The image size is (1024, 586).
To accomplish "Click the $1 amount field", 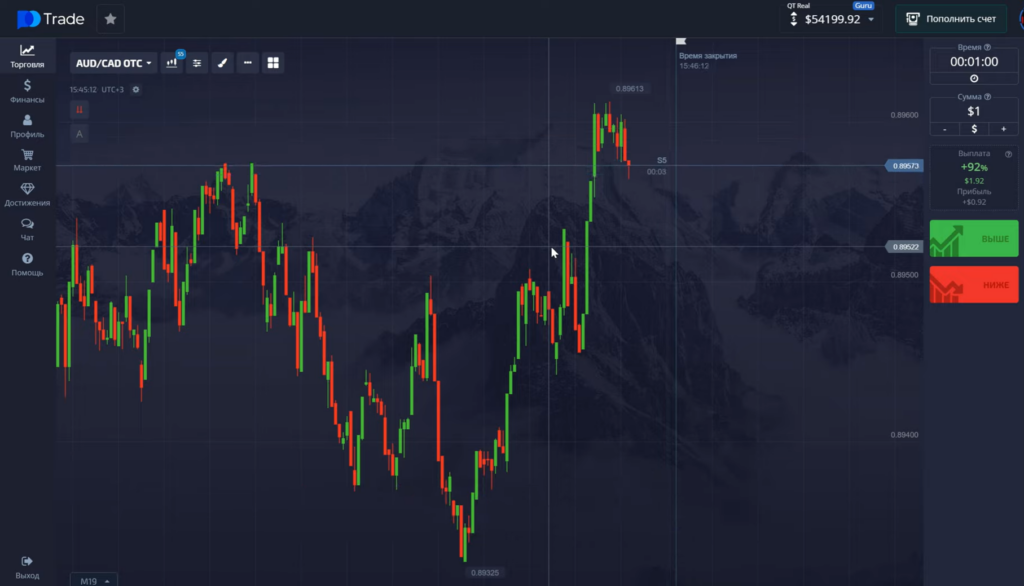I will click(x=974, y=112).
